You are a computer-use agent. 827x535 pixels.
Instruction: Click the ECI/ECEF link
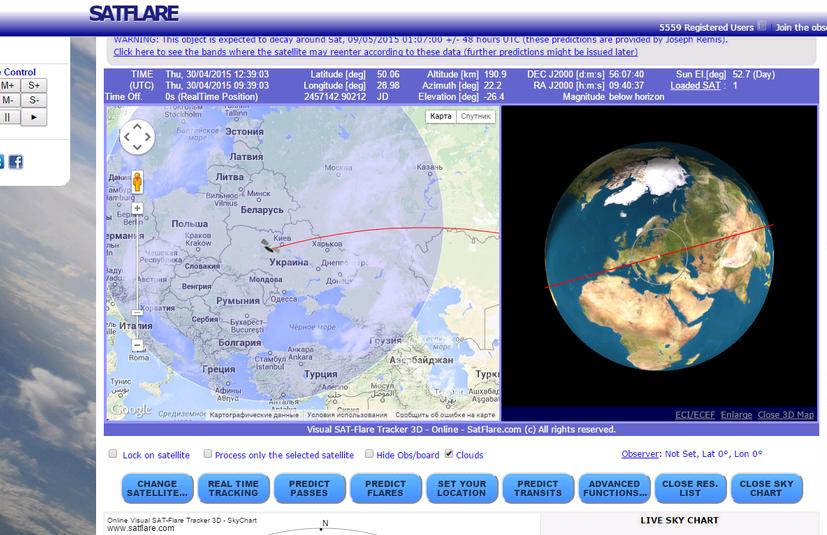coord(695,415)
